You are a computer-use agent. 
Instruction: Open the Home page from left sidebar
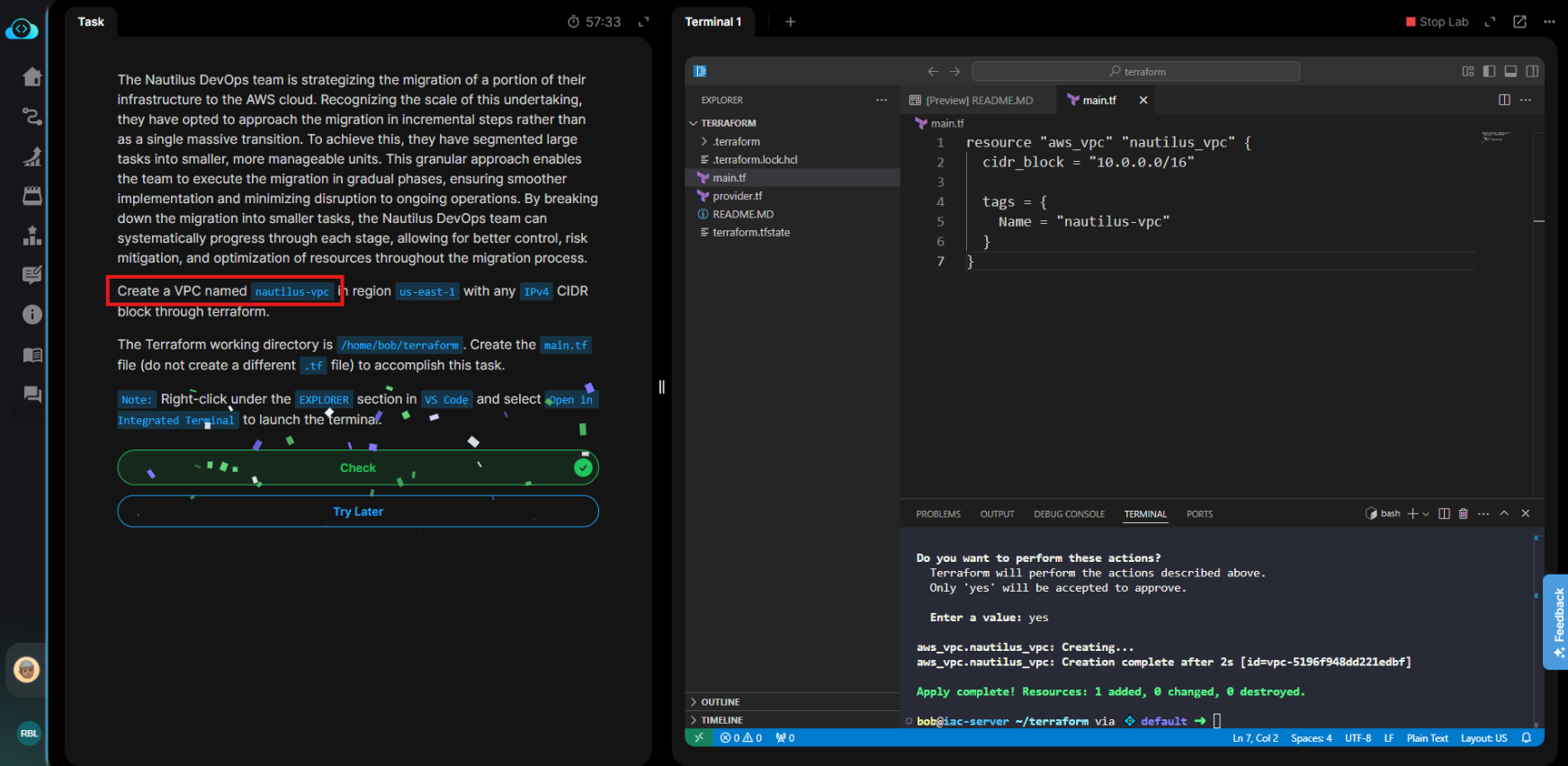[32, 76]
